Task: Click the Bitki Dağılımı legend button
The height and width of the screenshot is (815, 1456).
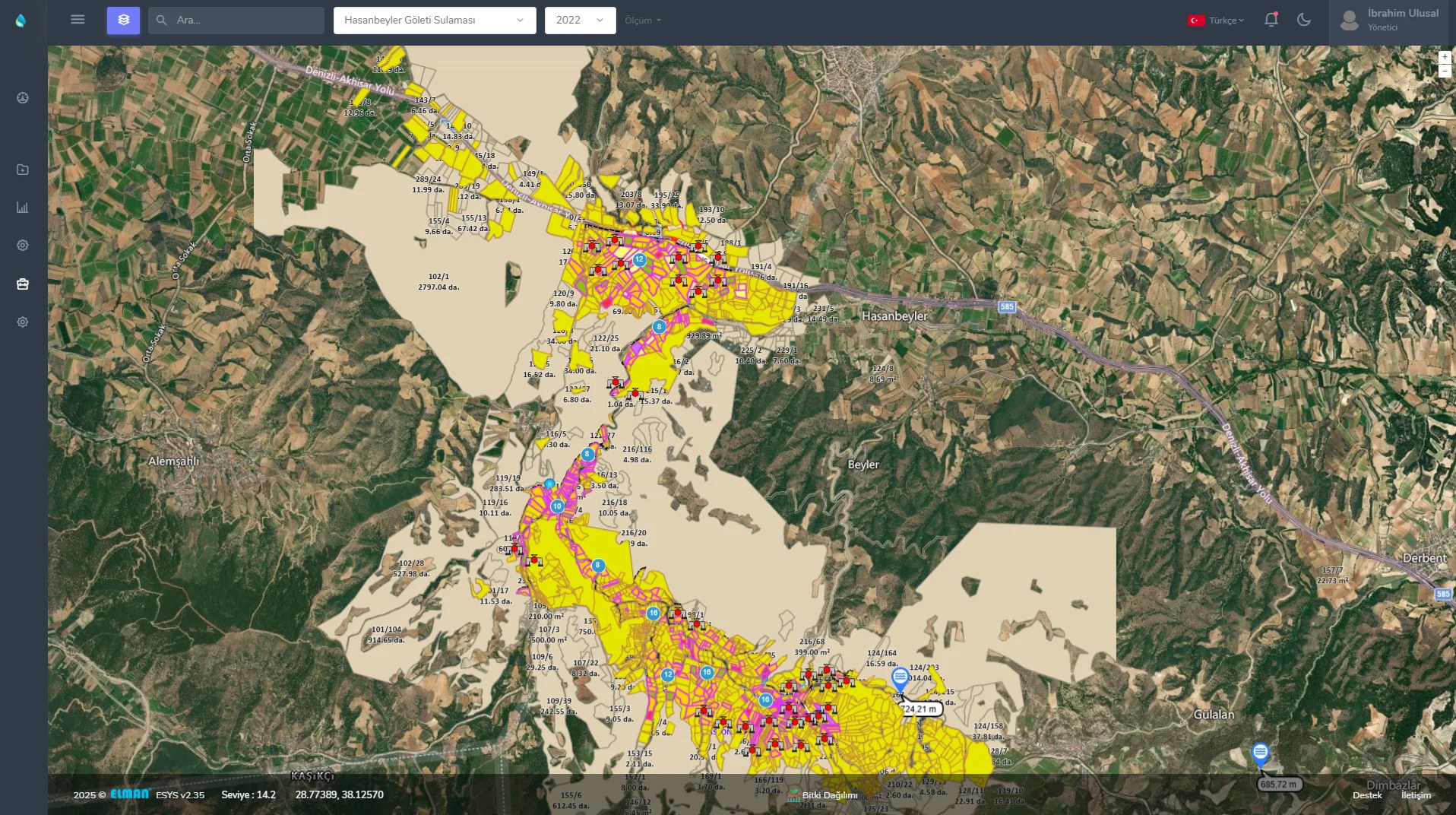Action: pyautogui.click(x=823, y=795)
